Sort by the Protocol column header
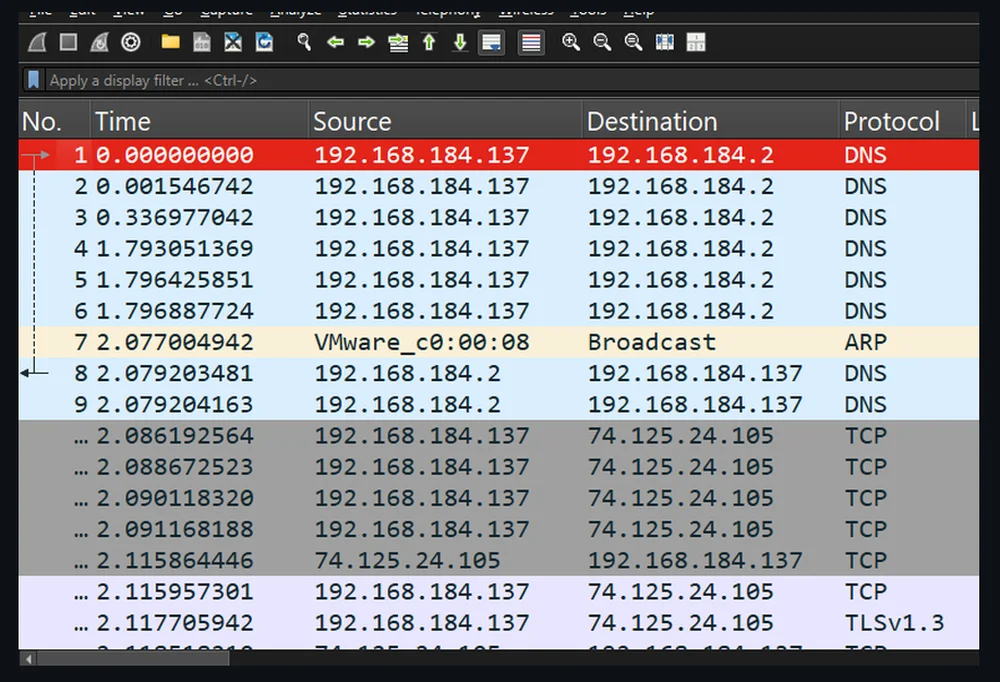This screenshot has width=1000, height=682. [902, 121]
